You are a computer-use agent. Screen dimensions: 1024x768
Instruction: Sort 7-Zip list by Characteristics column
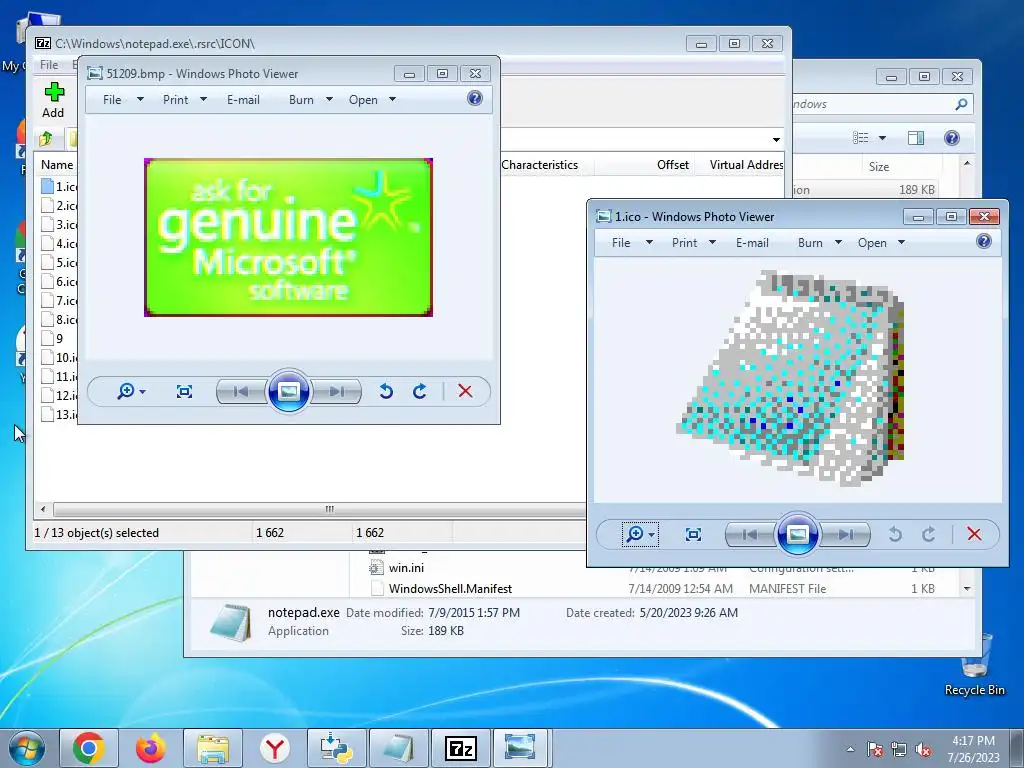pos(539,165)
